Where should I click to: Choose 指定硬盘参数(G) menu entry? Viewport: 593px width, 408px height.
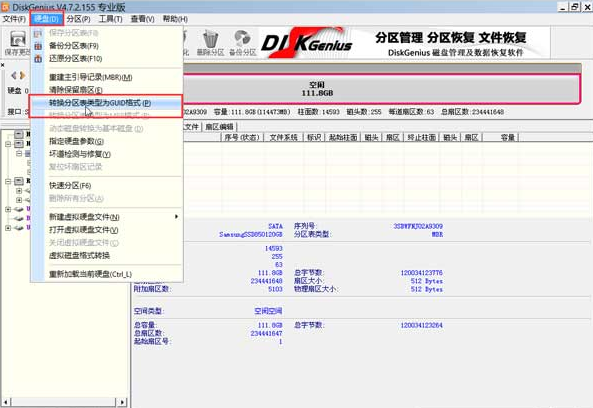[107, 141]
